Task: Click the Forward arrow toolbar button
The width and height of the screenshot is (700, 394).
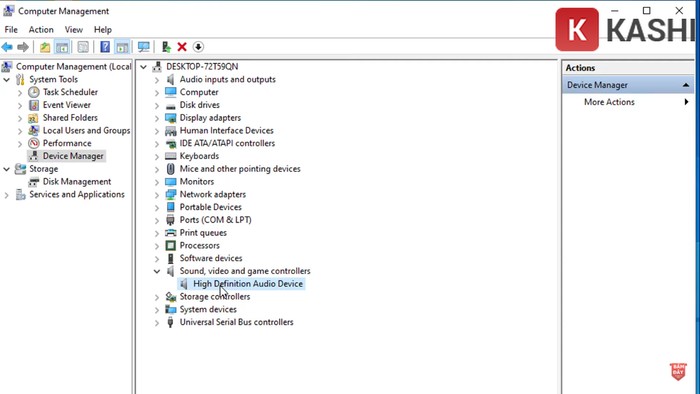Action: tap(23, 47)
